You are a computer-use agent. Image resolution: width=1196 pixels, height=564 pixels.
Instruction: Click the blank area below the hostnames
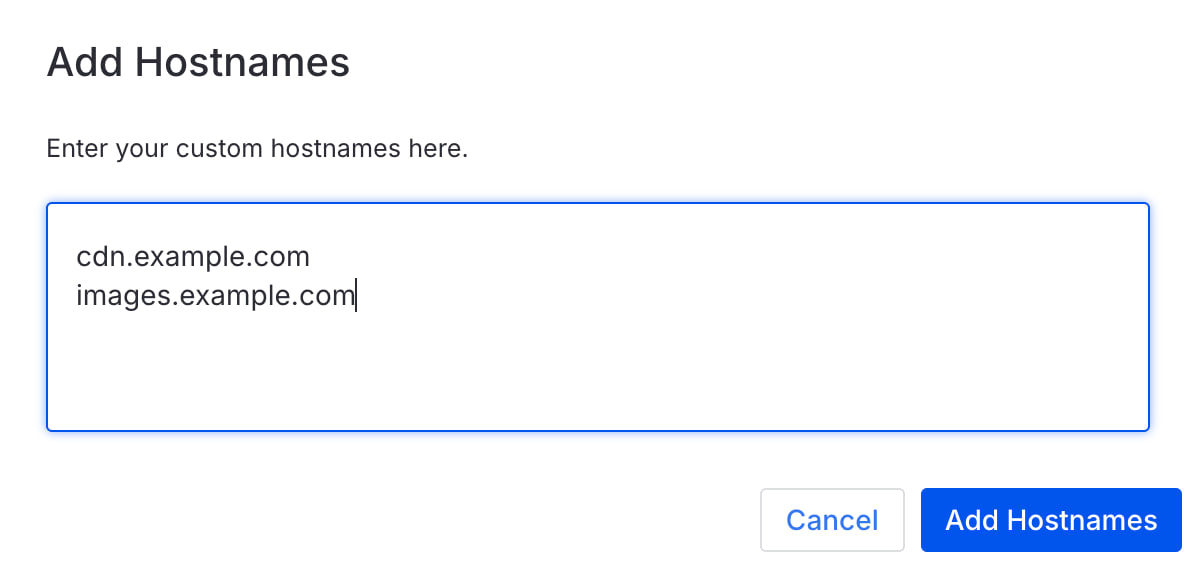597,375
